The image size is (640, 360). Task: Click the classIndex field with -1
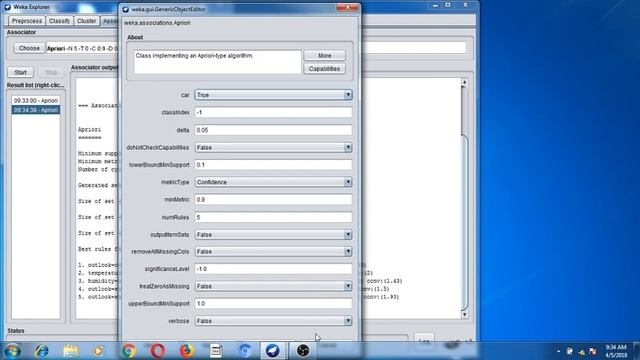point(273,112)
